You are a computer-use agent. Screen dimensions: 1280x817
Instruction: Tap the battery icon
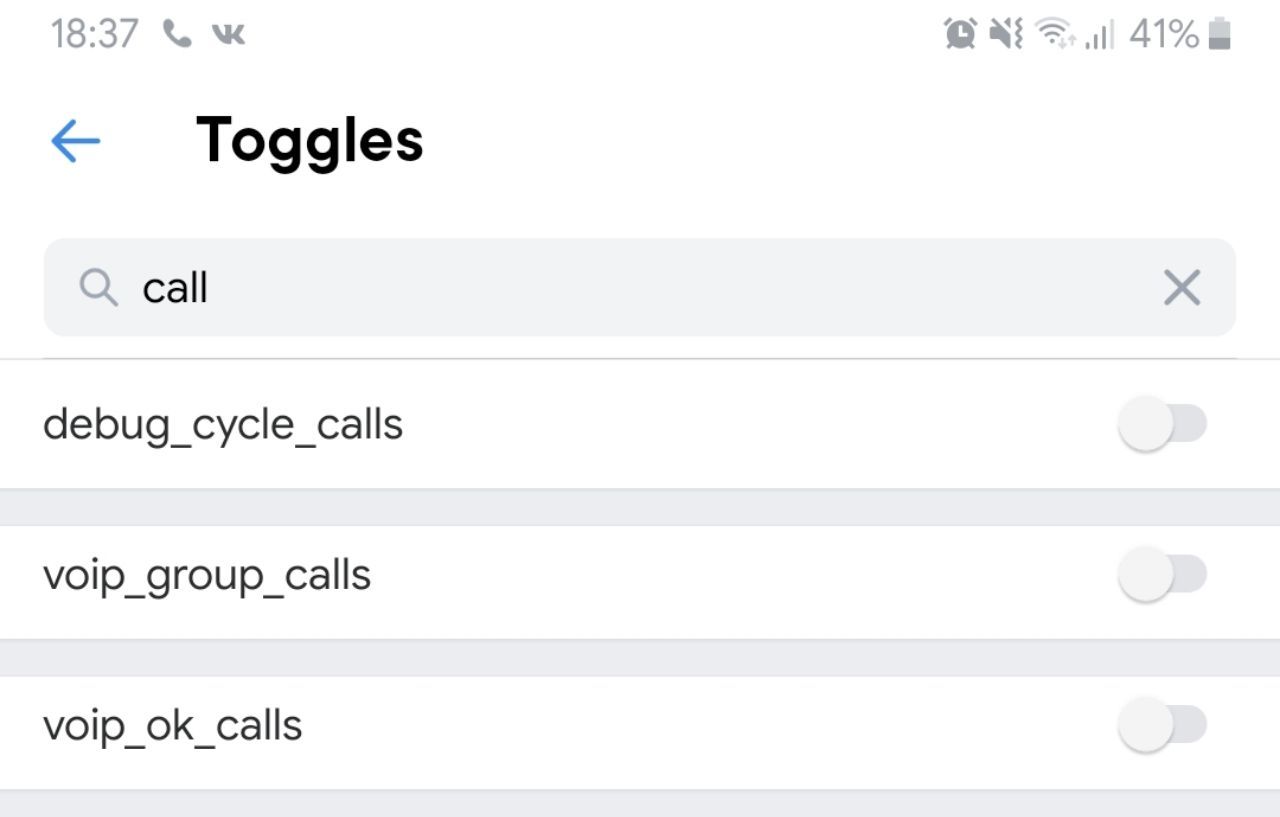pos(1218,35)
